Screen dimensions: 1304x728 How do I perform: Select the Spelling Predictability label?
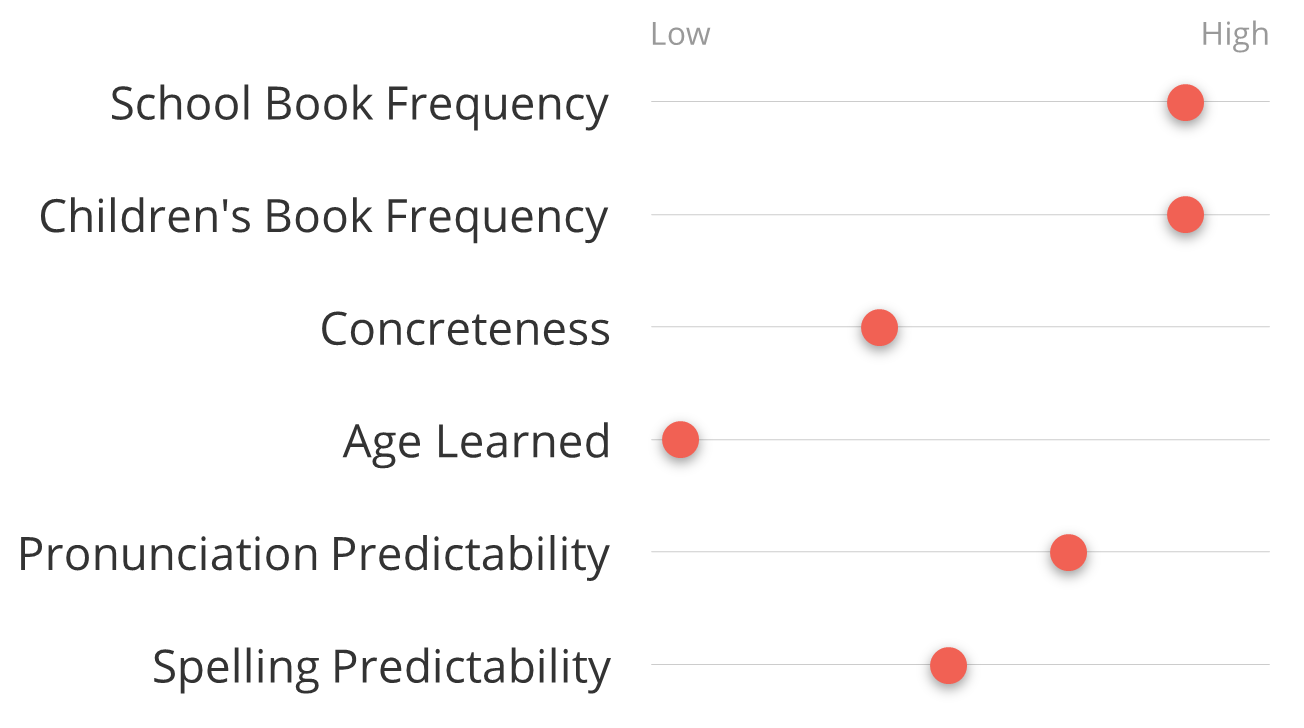tap(381, 667)
